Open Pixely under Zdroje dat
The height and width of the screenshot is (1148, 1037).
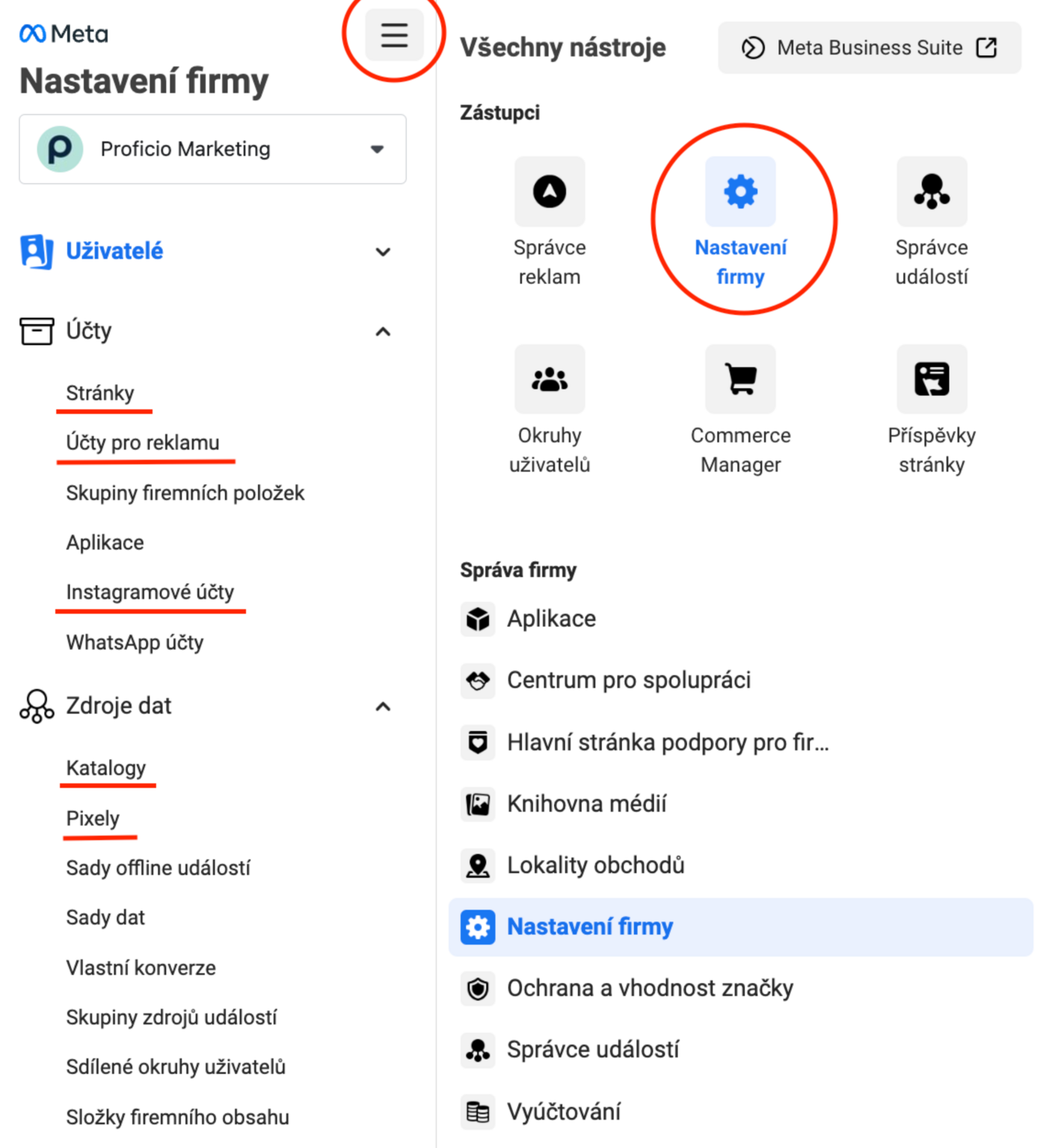(93, 818)
